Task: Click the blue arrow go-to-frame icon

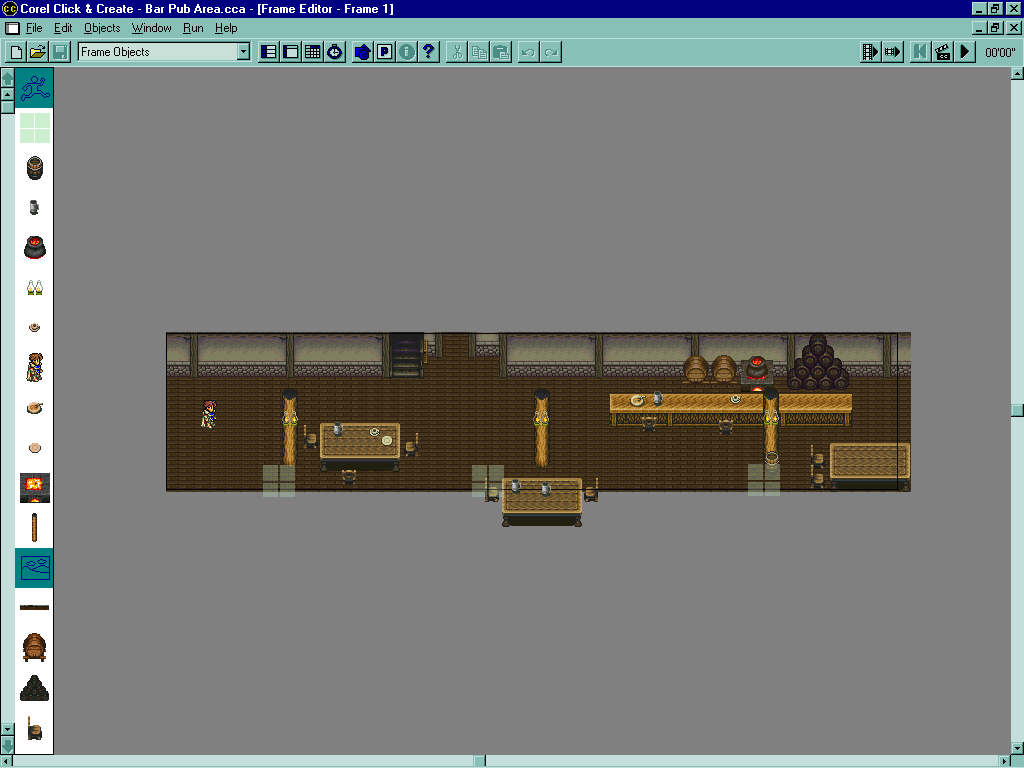Action: [x=362, y=52]
